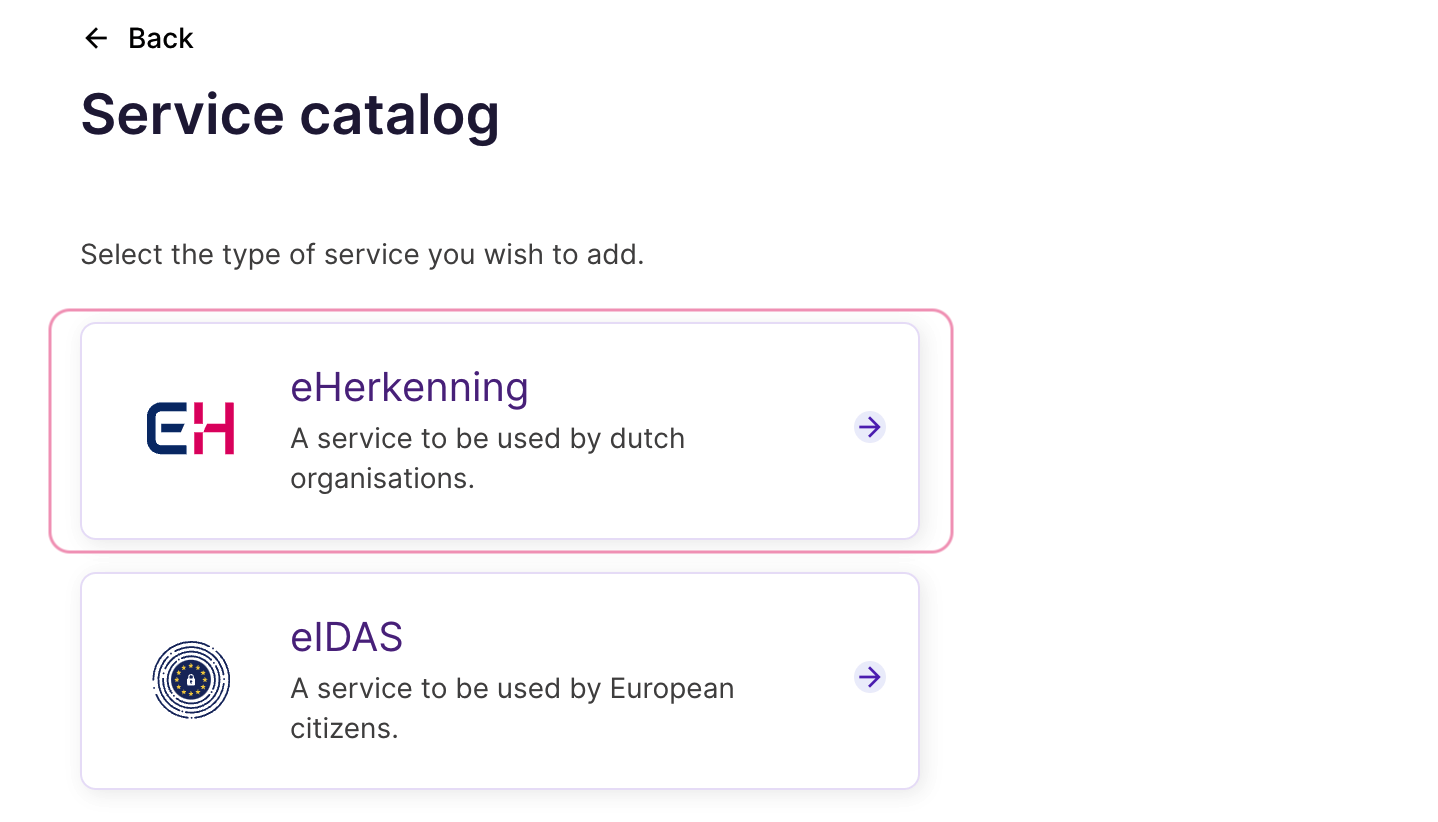Open eIDAS via its arrow icon
Screen dimensions: 1438x822
[x=870, y=678]
